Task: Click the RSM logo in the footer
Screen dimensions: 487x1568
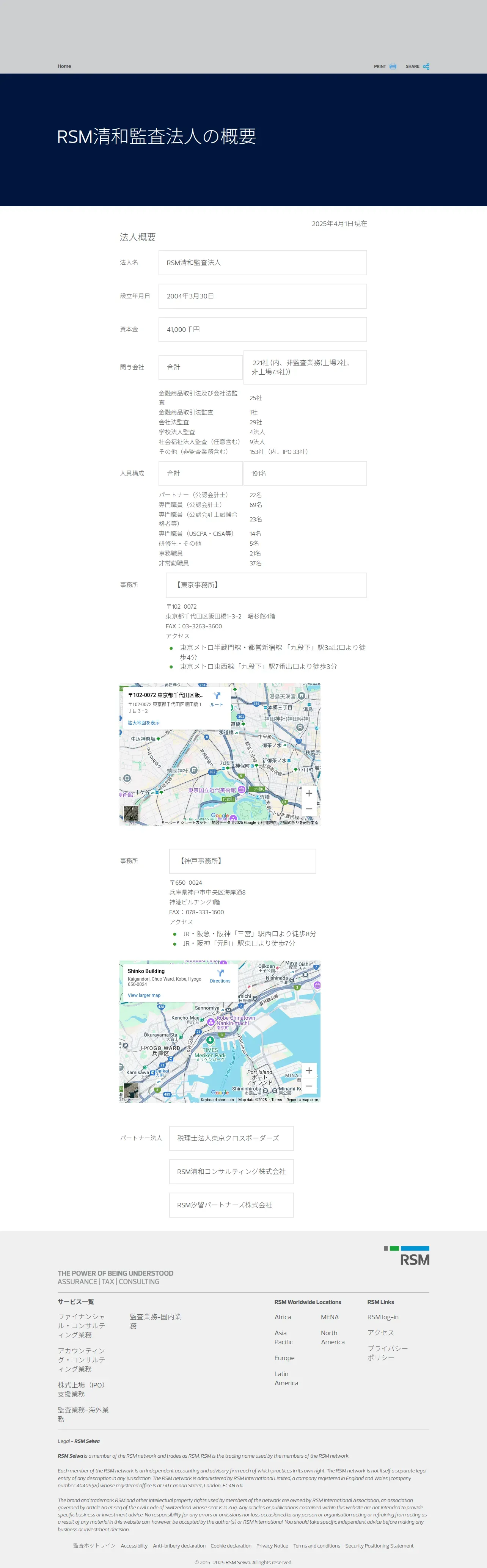Action: tap(407, 1256)
